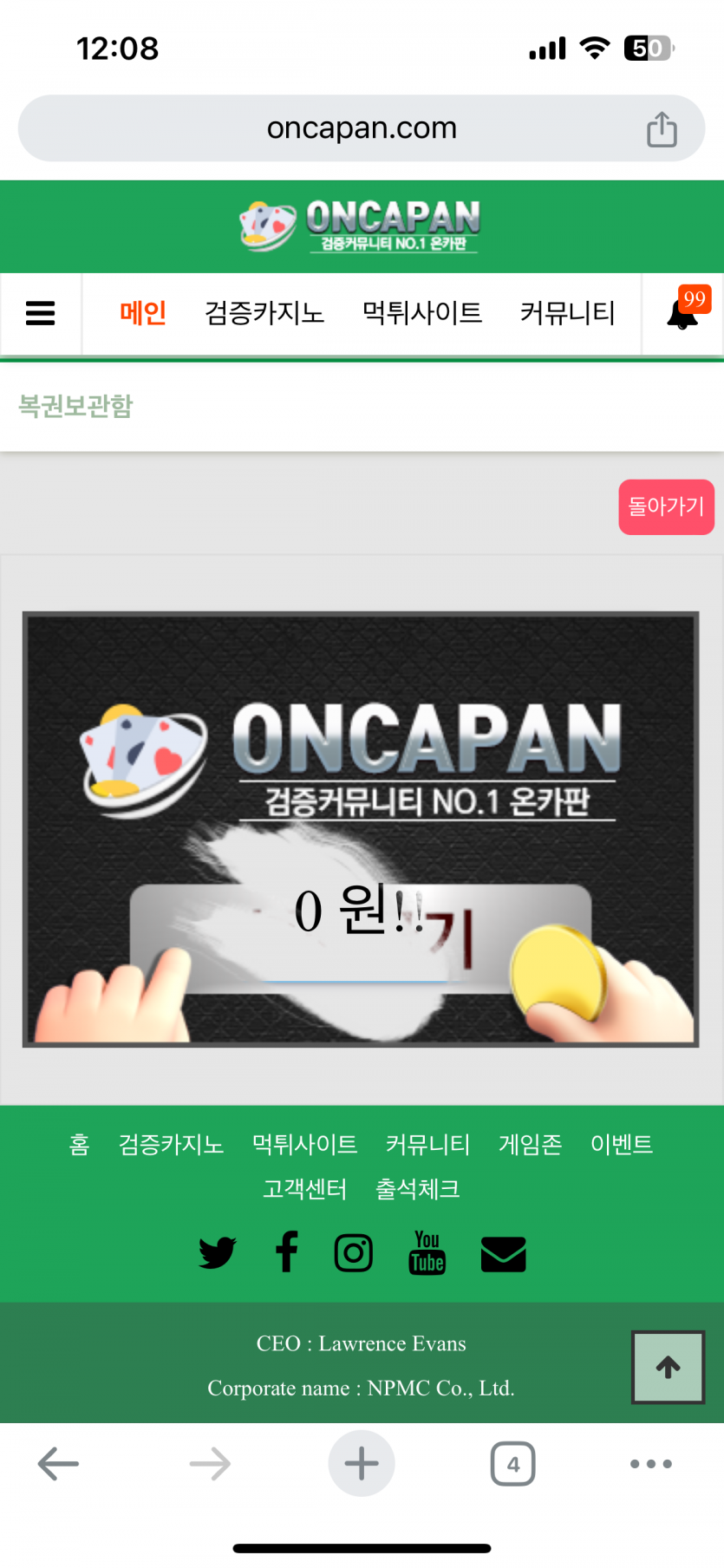This screenshot has height=1568, width=724.
Task: Tap the envelope mail icon in footer
Action: pos(504,1254)
